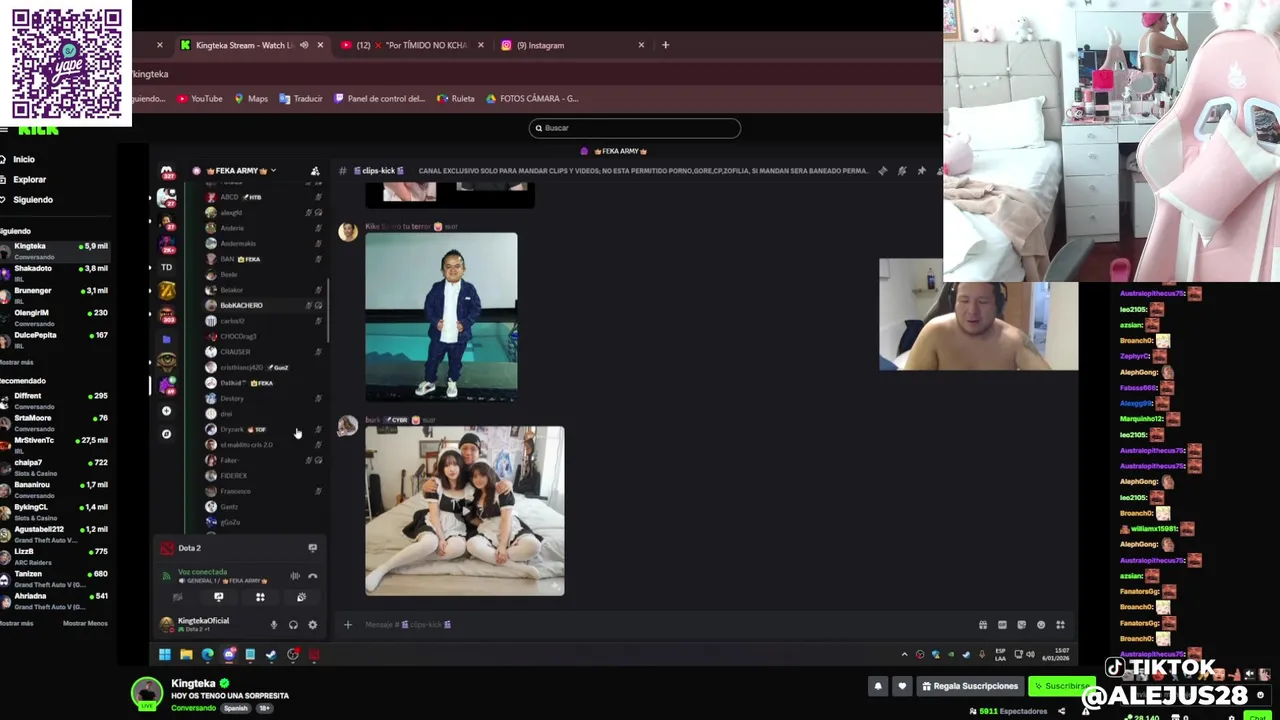Open Explorar in Kick sidebar
The height and width of the screenshot is (720, 1280).
pyautogui.click(x=29, y=179)
